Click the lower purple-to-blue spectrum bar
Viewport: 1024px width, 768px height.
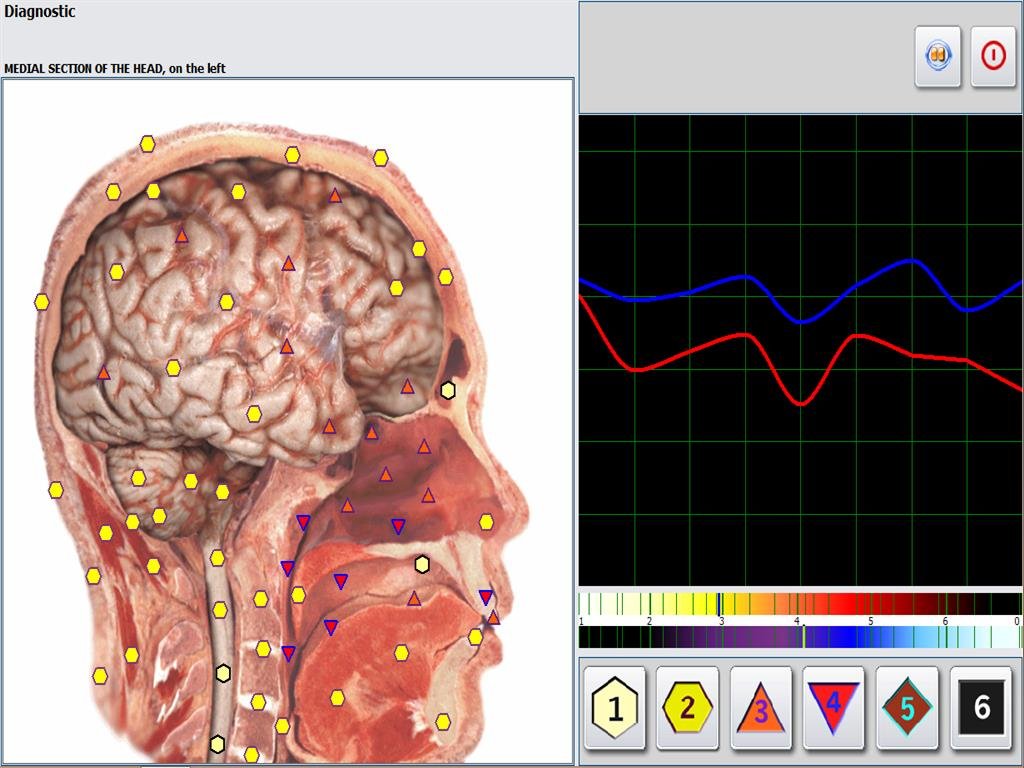pyautogui.click(x=800, y=637)
